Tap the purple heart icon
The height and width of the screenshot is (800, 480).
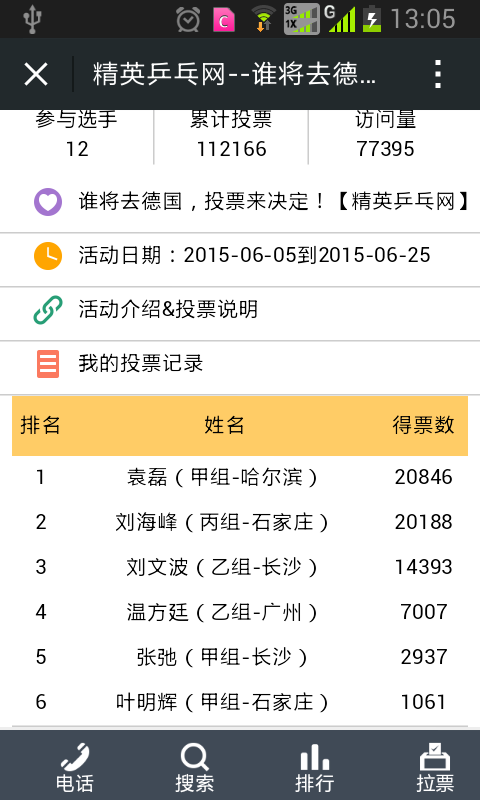[x=48, y=202]
